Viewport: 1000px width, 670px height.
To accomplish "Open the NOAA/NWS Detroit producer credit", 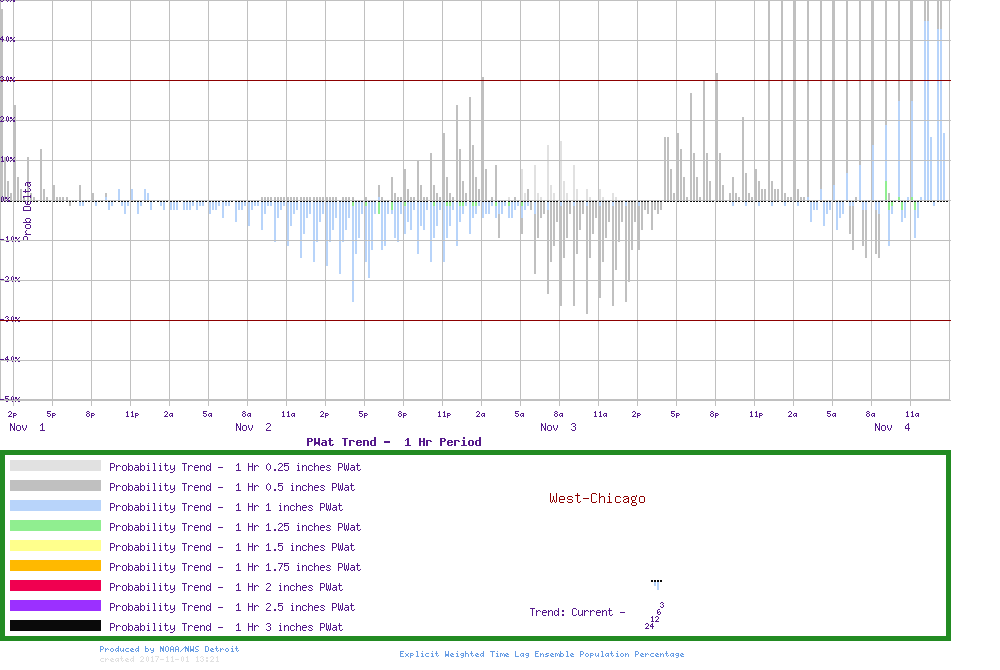I will (x=169, y=649).
